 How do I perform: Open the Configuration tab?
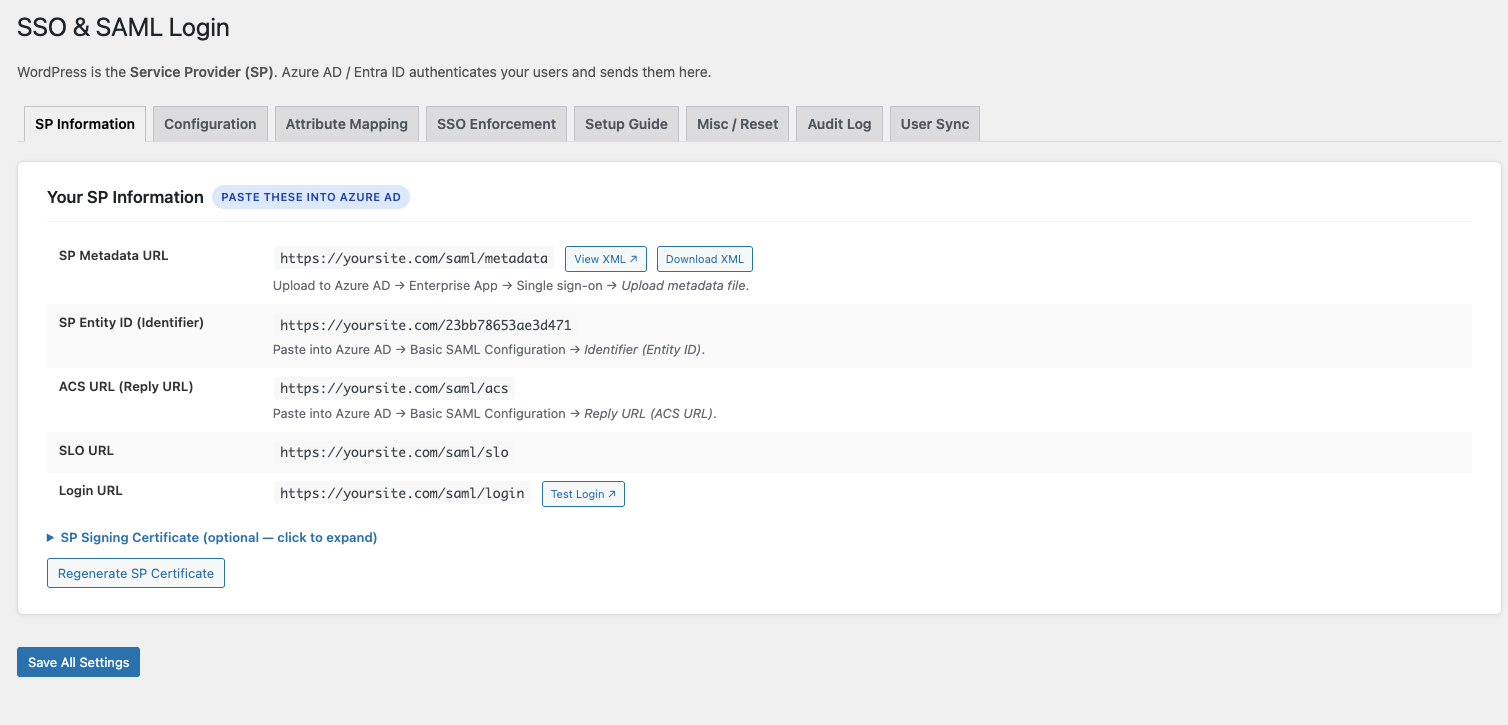pyautogui.click(x=210, y=124)
